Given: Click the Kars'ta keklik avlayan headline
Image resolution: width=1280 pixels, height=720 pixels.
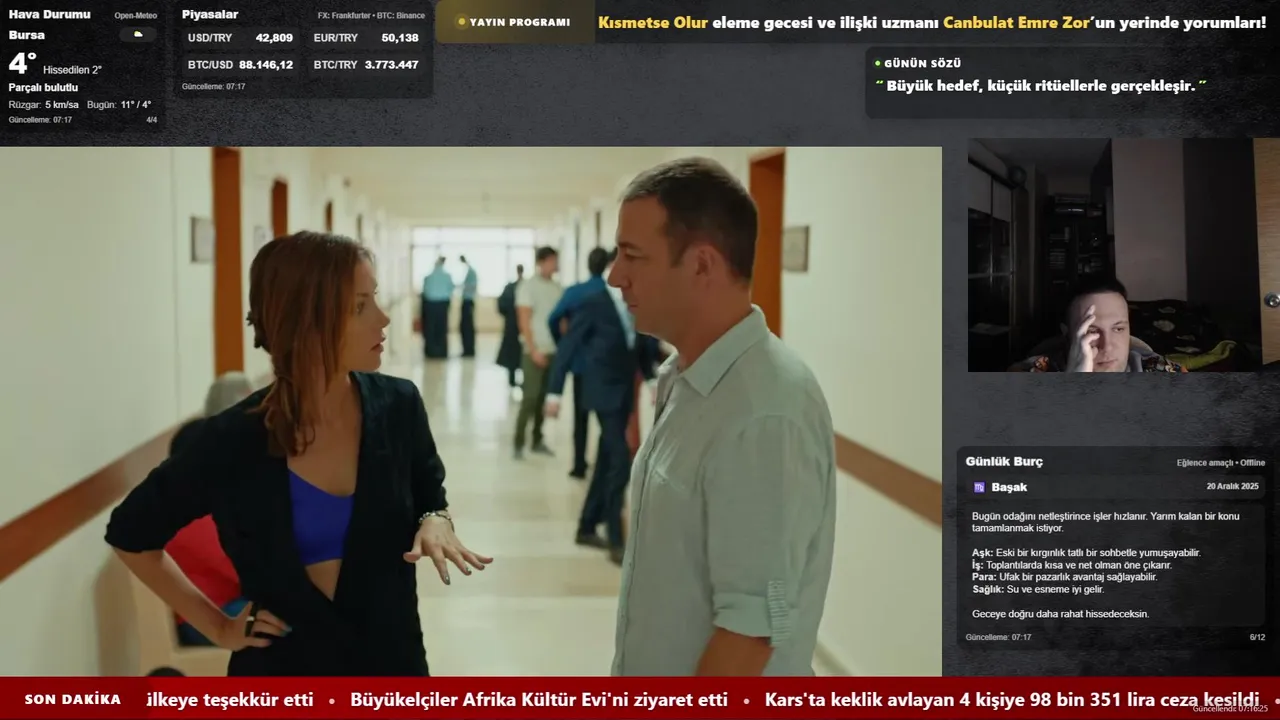Looking at the screenshot, I should pyautogui.click(x=1011, y=700).
